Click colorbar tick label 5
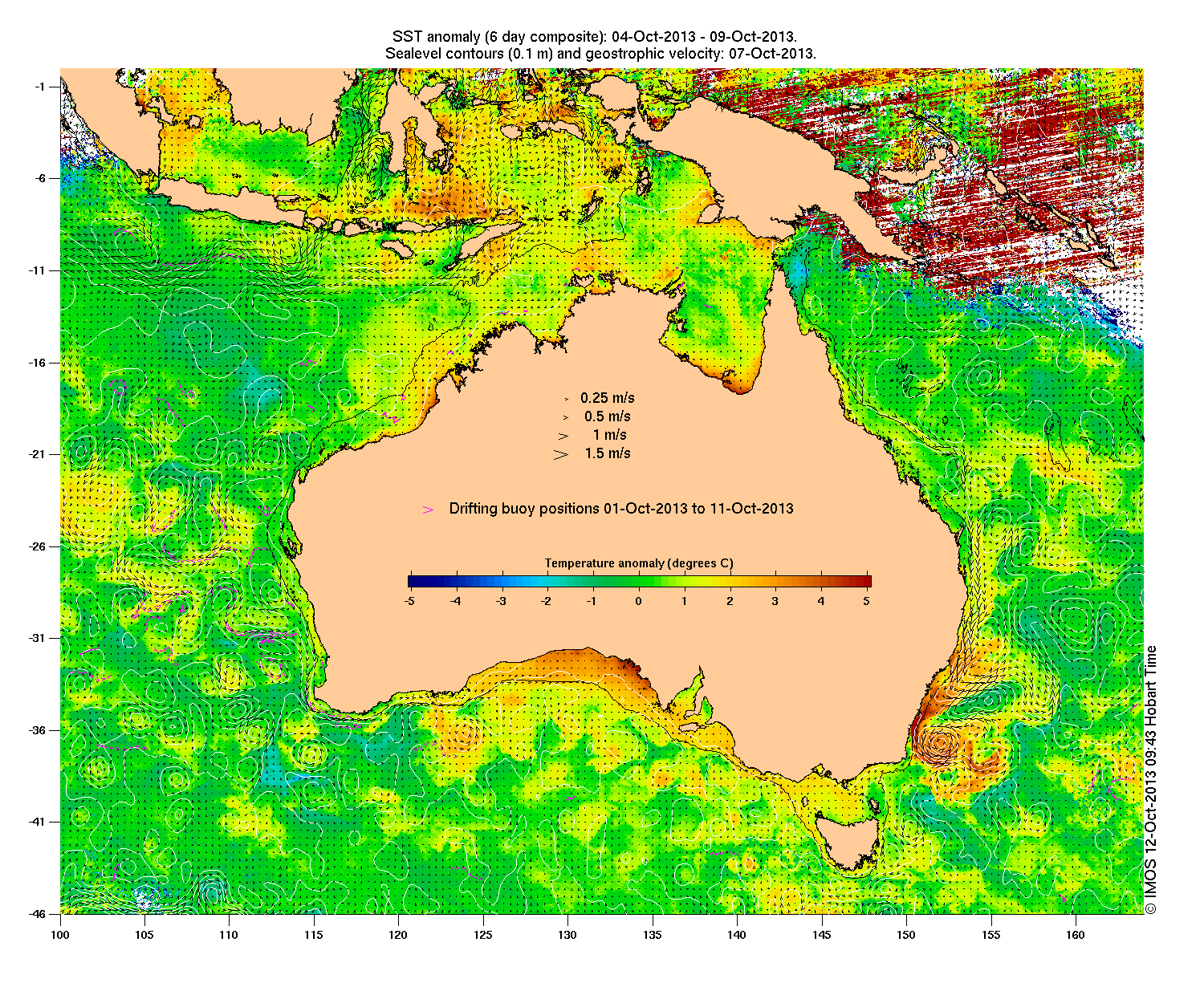 pos(867,600)
